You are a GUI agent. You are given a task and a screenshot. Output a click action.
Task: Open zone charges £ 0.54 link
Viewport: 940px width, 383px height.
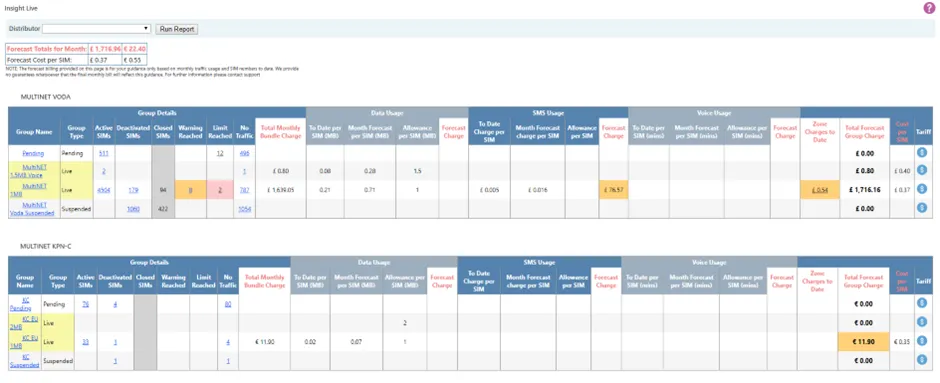click(x=820, y=190)
